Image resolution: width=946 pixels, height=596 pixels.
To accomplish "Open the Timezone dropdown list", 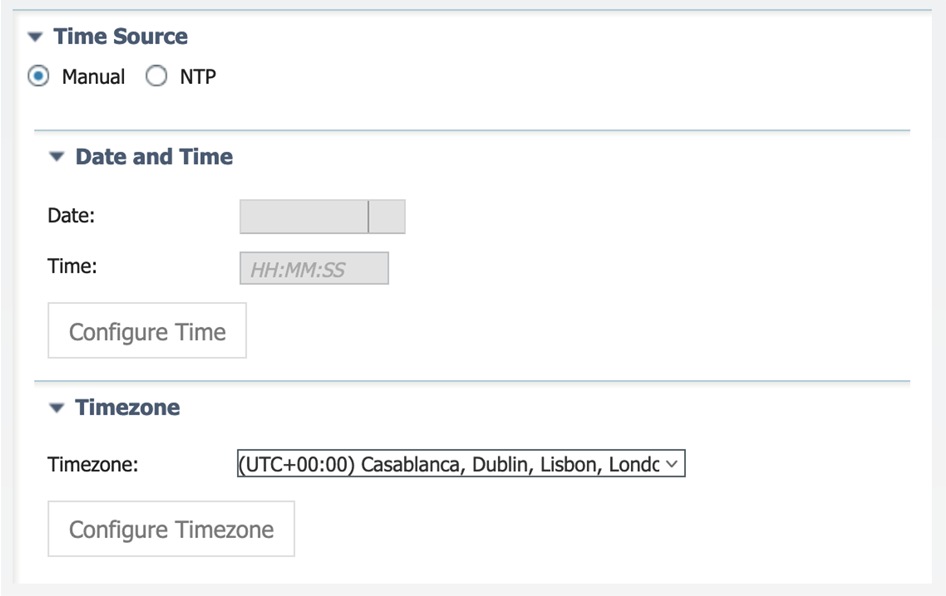I will pos(450,464).
